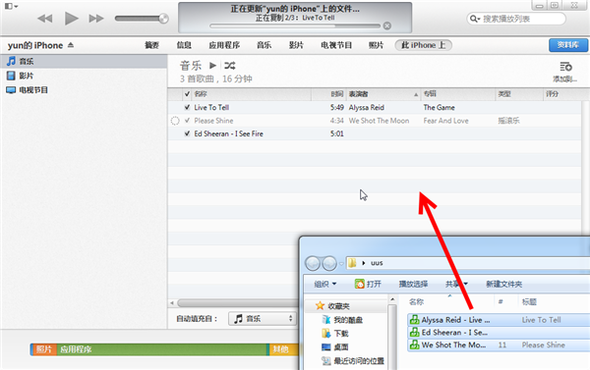Click the rewind previous track button
Image resolution: width=590 pixels, height=370 pixels.
coord(45,18)
